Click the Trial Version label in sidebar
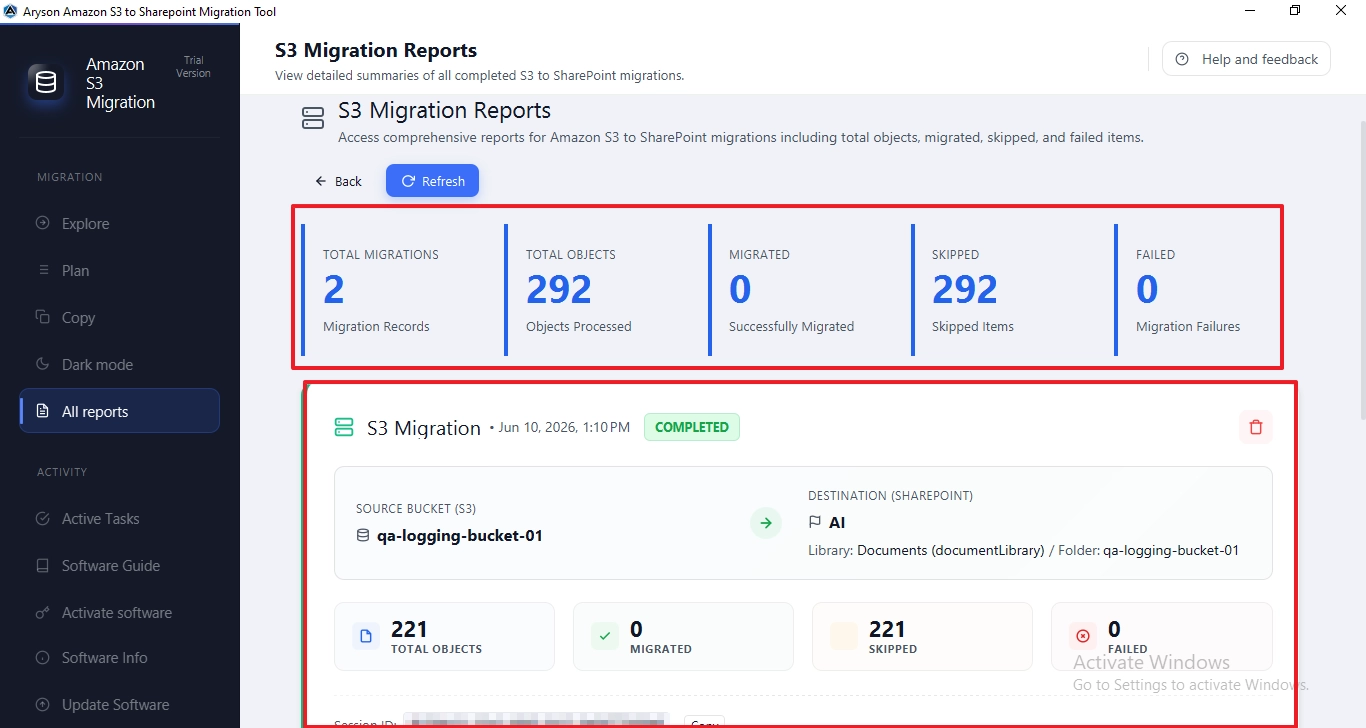 [194, 67]
